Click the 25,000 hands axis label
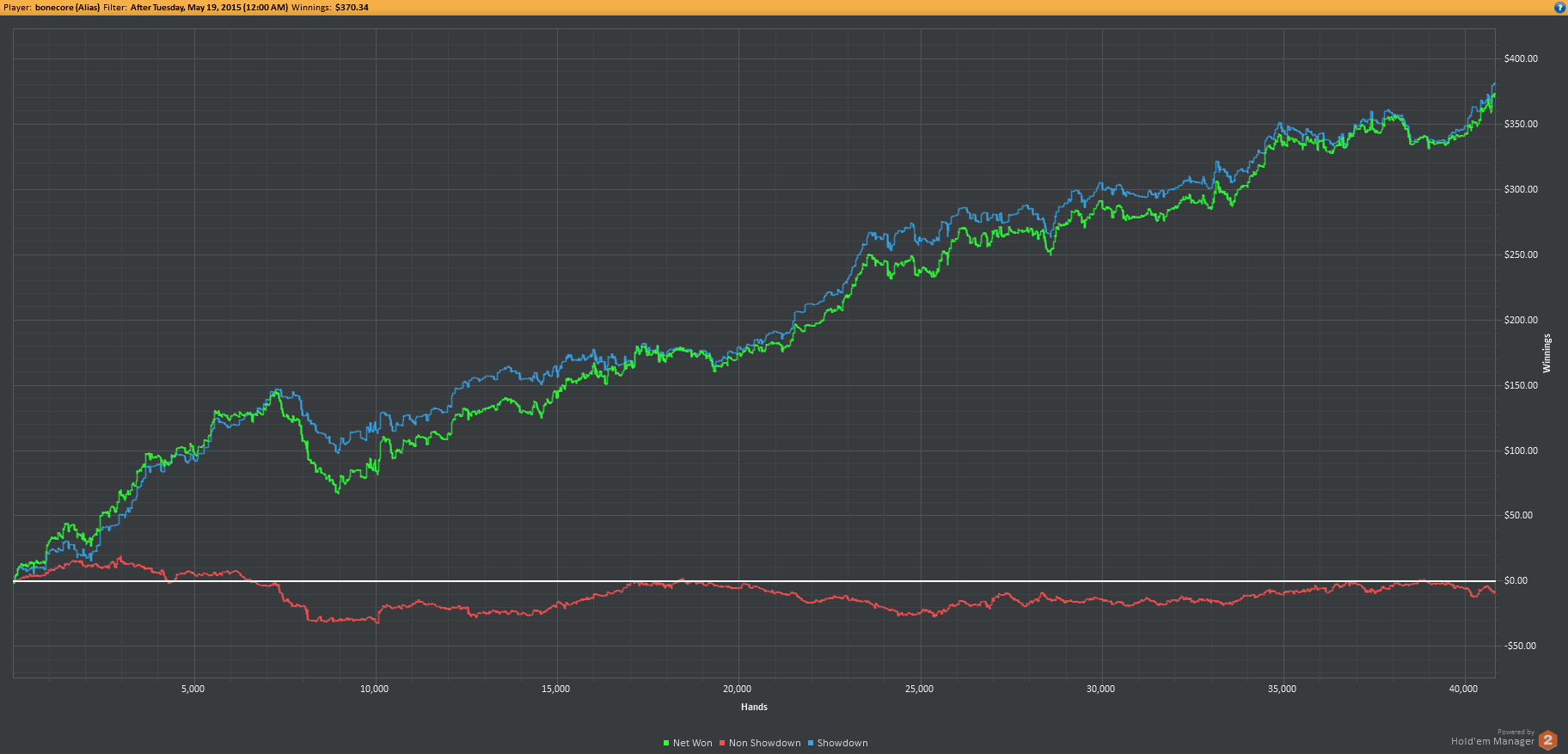 point(919,689)
